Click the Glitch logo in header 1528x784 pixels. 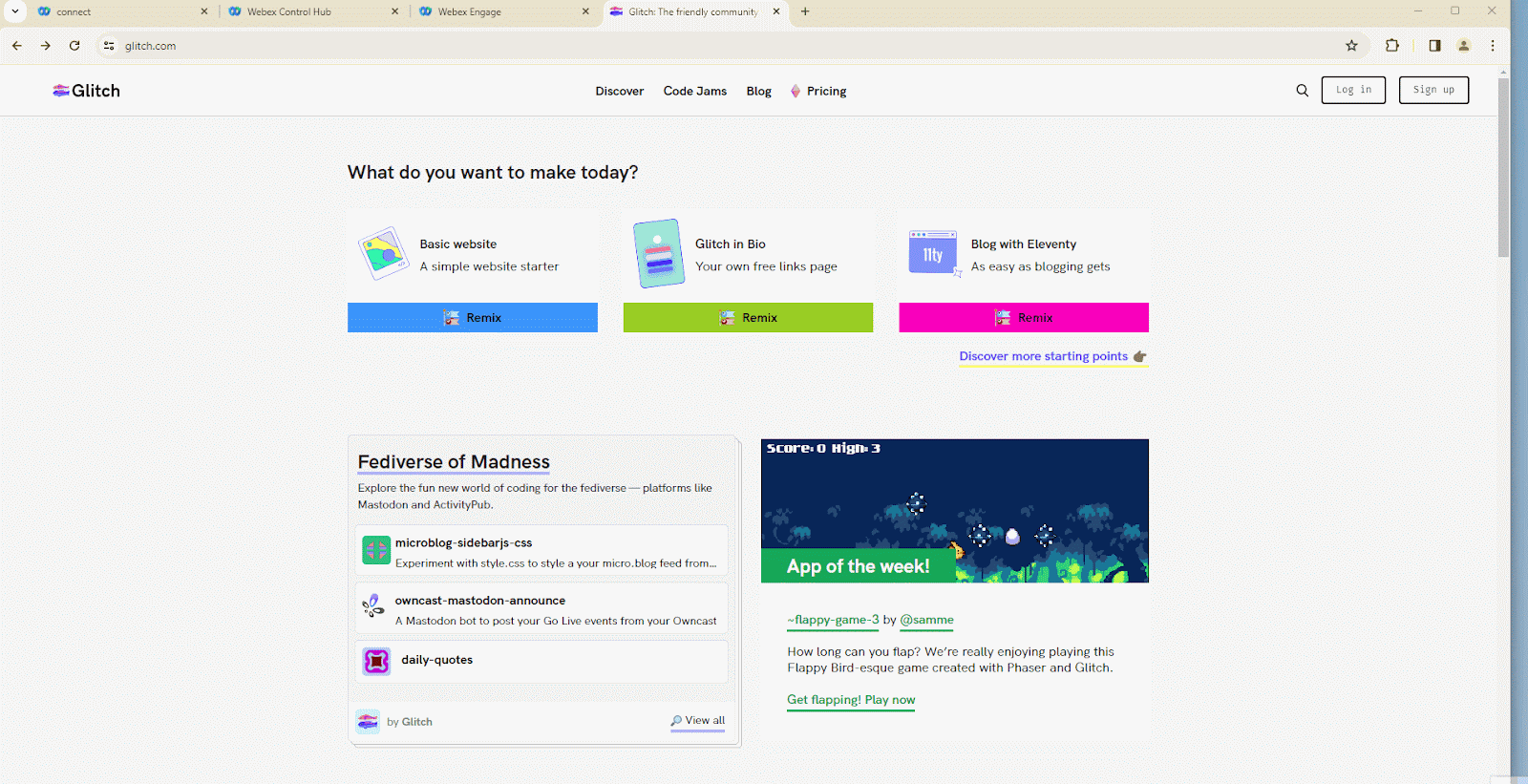pyautogui.click(x=86, y=91)
